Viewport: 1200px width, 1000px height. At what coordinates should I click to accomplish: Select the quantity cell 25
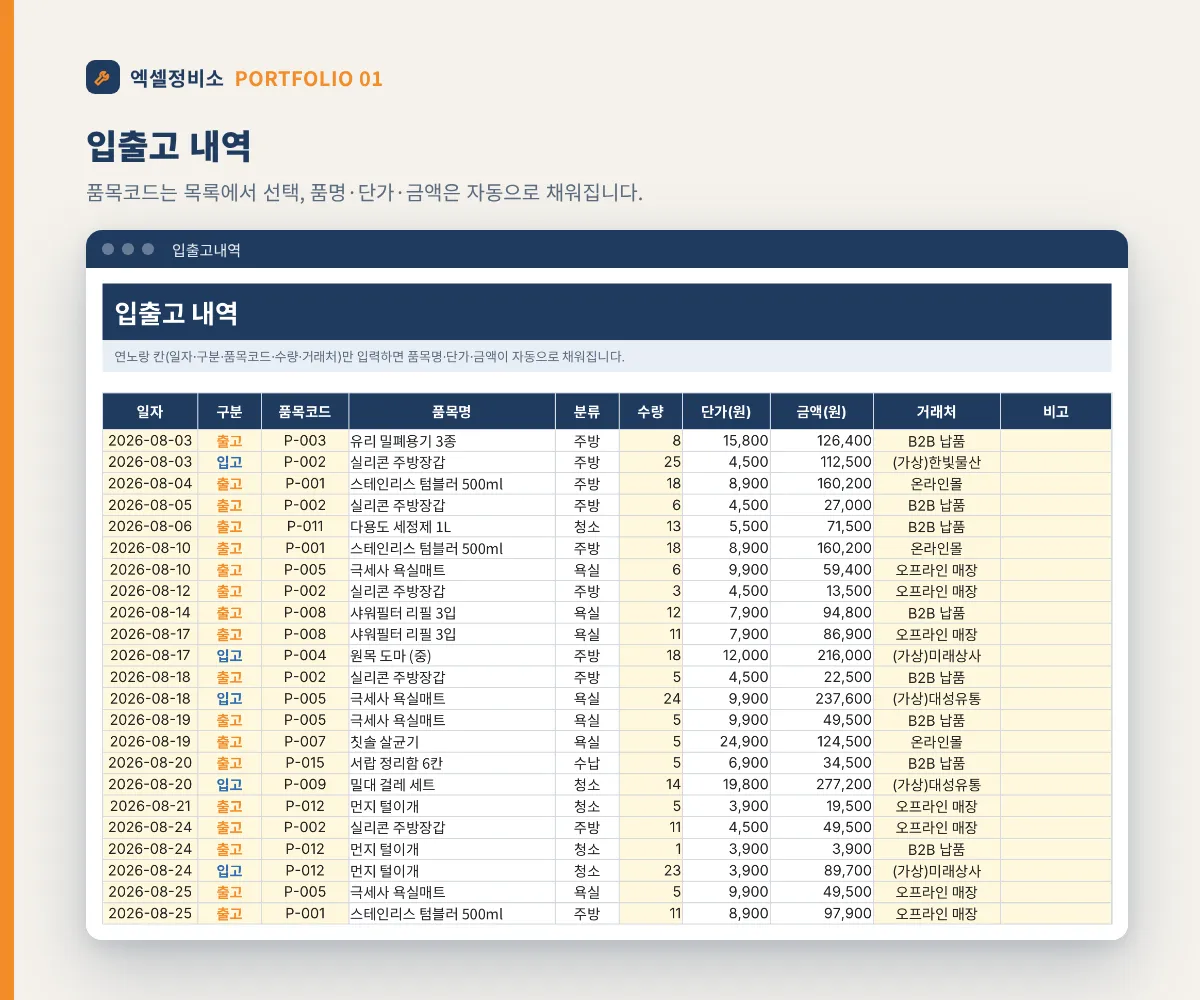(x=651, y=462)
